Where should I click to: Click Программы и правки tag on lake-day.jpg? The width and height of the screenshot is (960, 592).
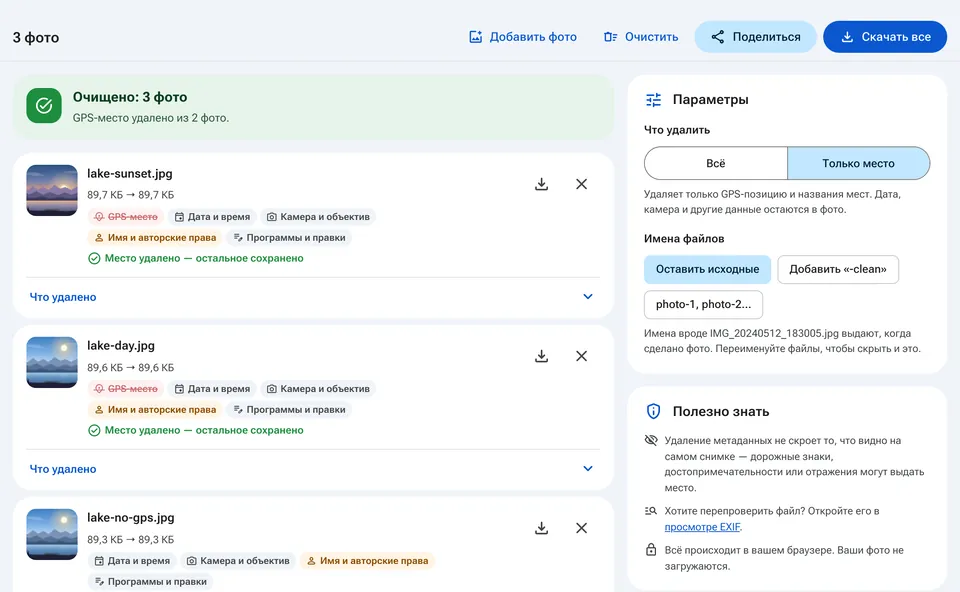click(x=289, y=410)
